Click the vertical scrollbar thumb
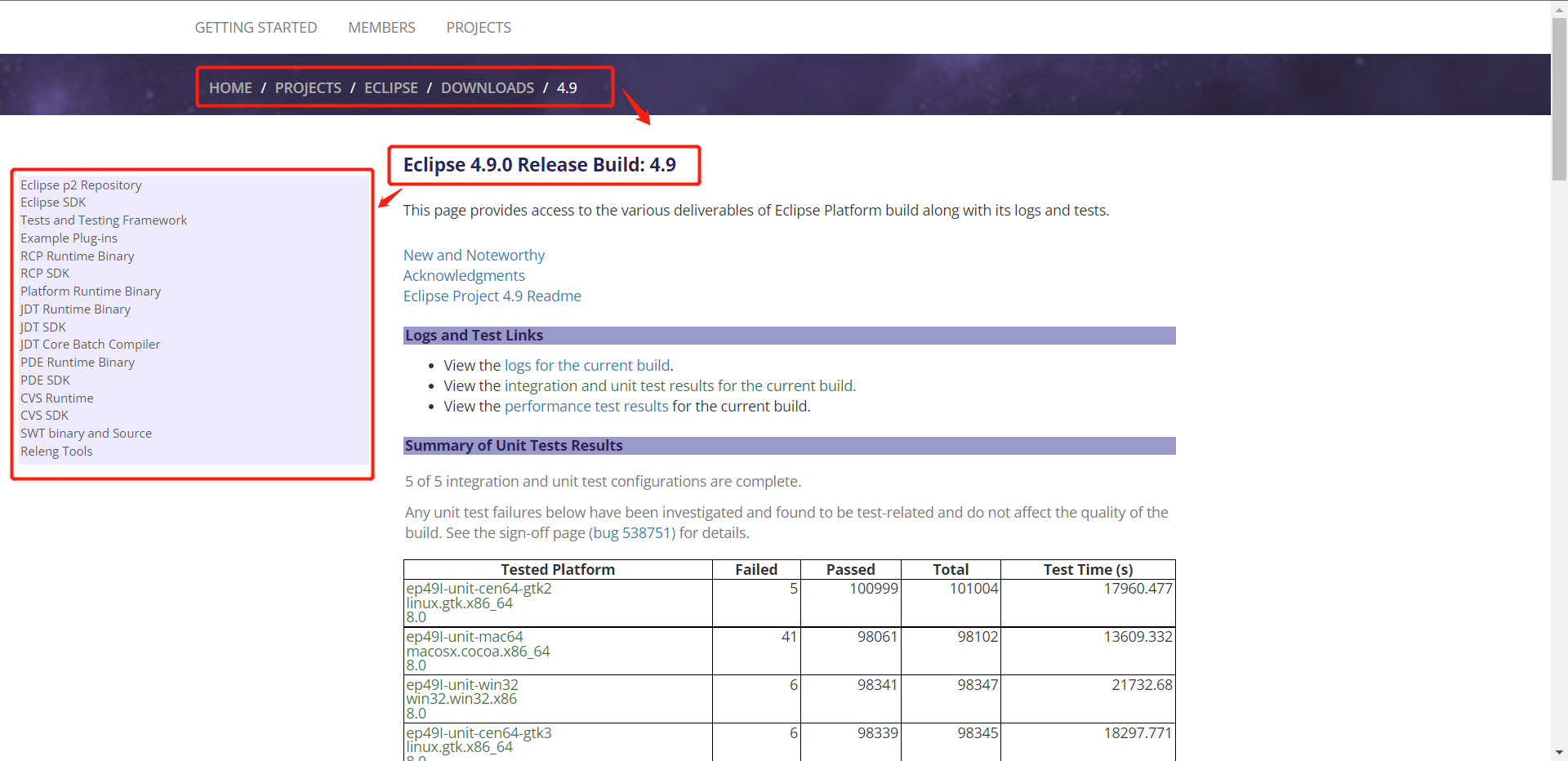 (1559, 98)
